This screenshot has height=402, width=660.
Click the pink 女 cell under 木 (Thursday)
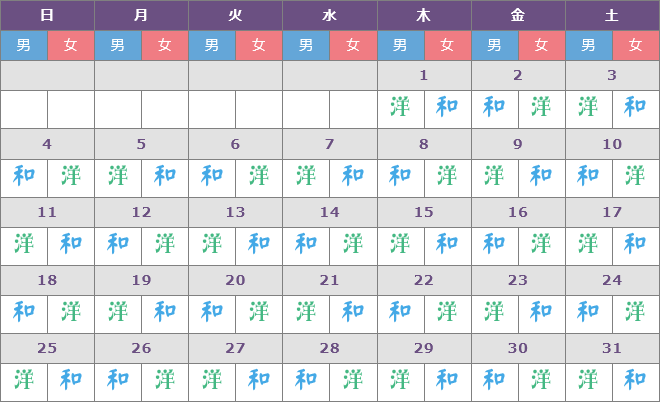[447, 45]
